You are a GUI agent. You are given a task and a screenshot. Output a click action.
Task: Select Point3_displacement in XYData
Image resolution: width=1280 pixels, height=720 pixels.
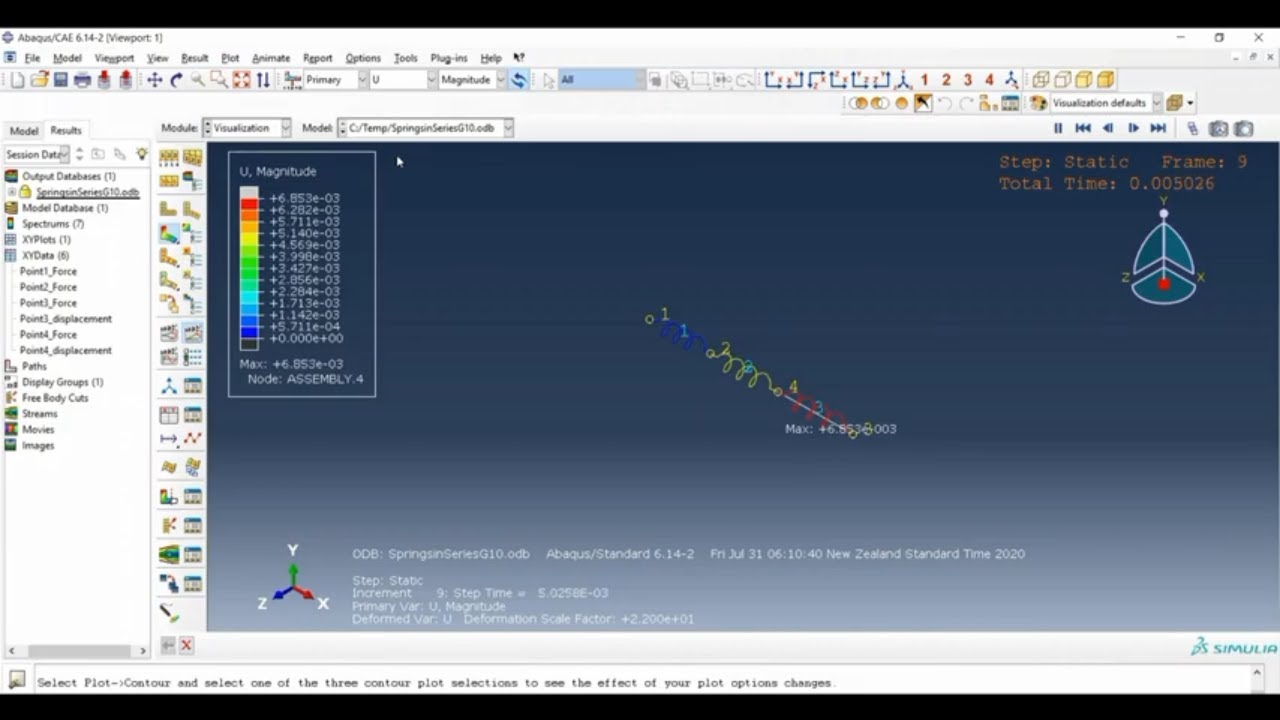(x=66, y=319)
